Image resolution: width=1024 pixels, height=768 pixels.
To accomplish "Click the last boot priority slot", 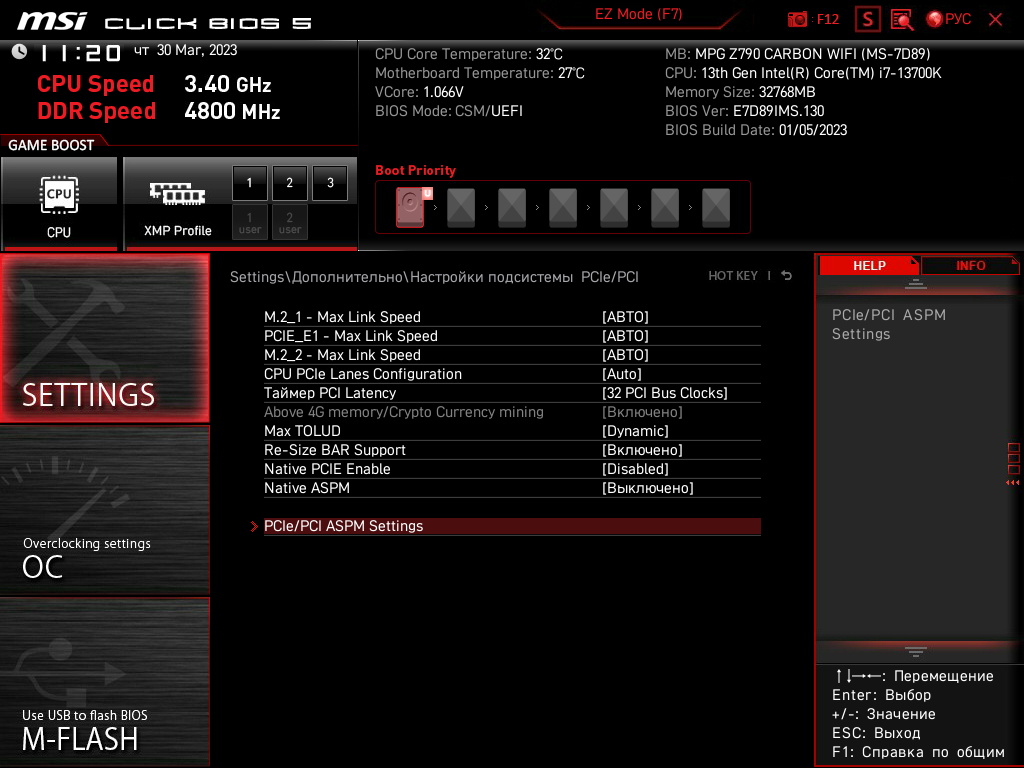I will coord(716,208).
